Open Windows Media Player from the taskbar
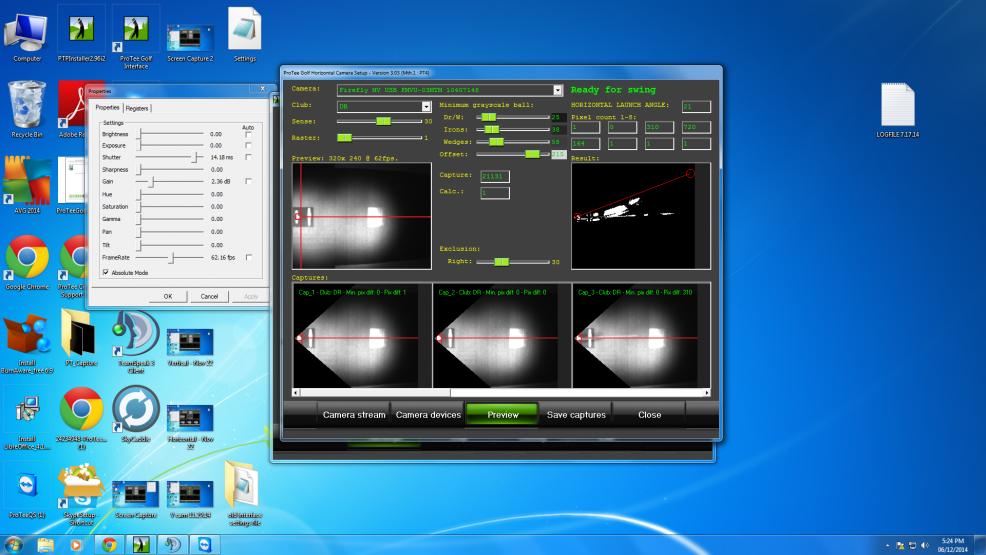The height and width of the screenshot is (555, 986). [76, 544]
